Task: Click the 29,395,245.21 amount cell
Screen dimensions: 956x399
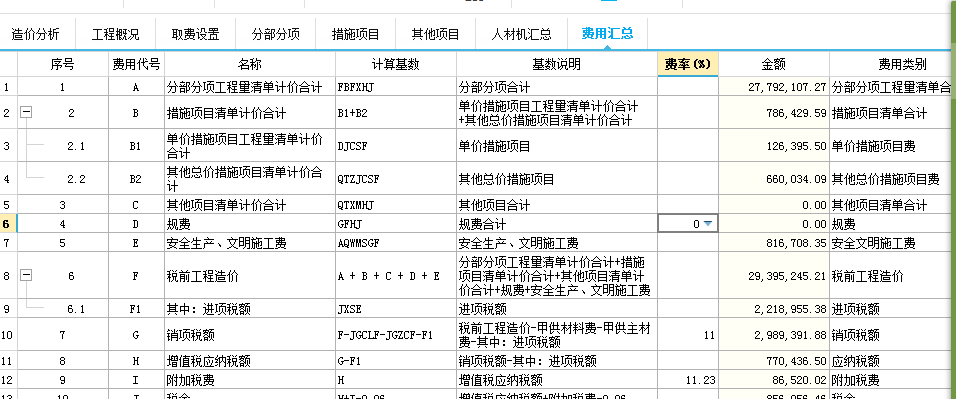Action: tap(774, 276)
